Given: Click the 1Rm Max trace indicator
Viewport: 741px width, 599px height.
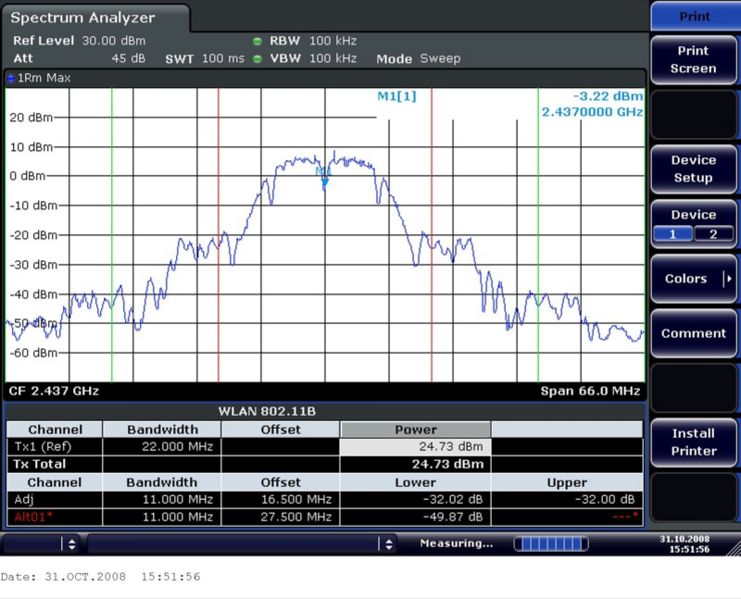Looking at the screenshot, I should pos(40,78).
